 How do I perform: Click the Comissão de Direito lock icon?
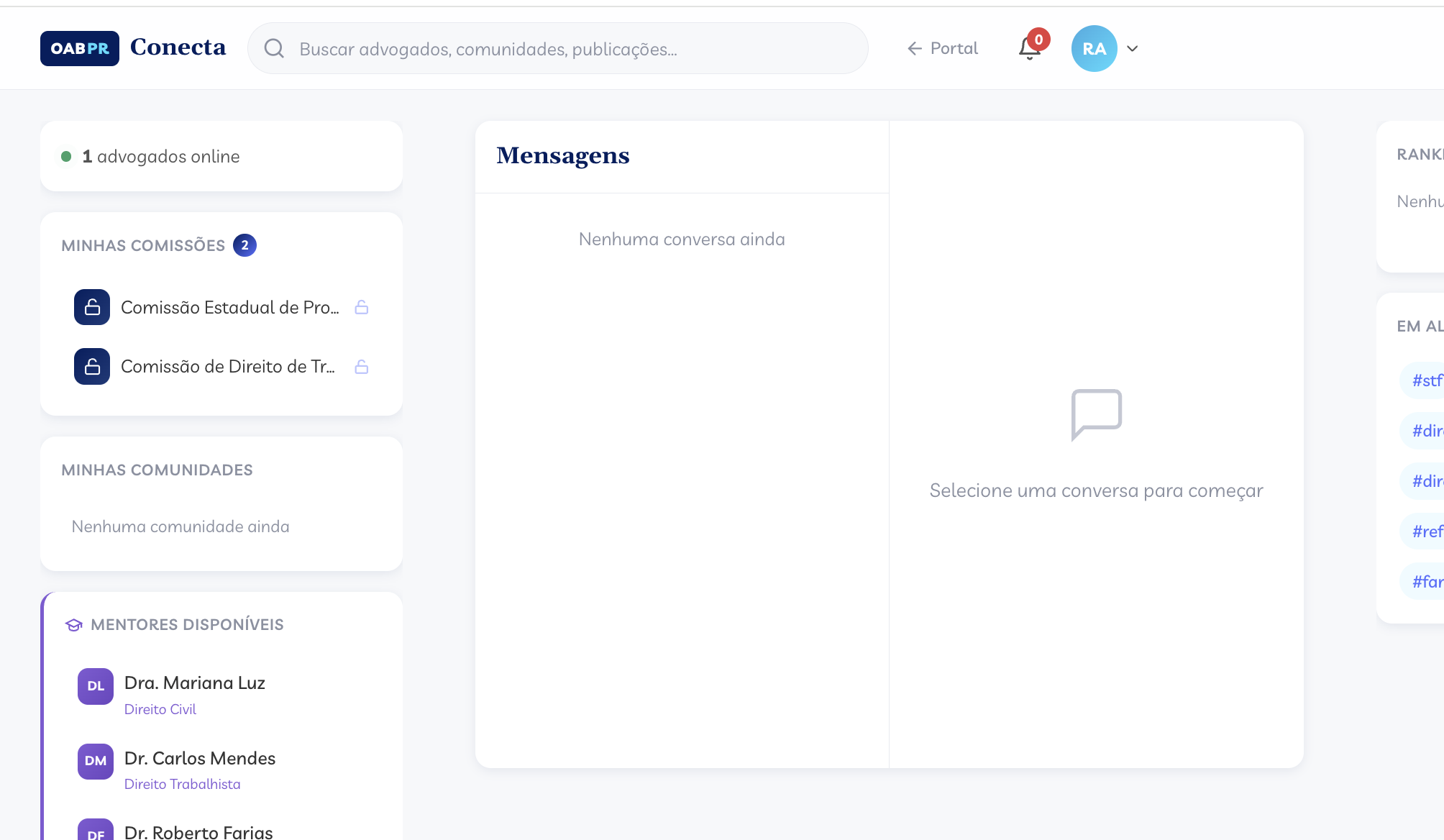(92, 366)
